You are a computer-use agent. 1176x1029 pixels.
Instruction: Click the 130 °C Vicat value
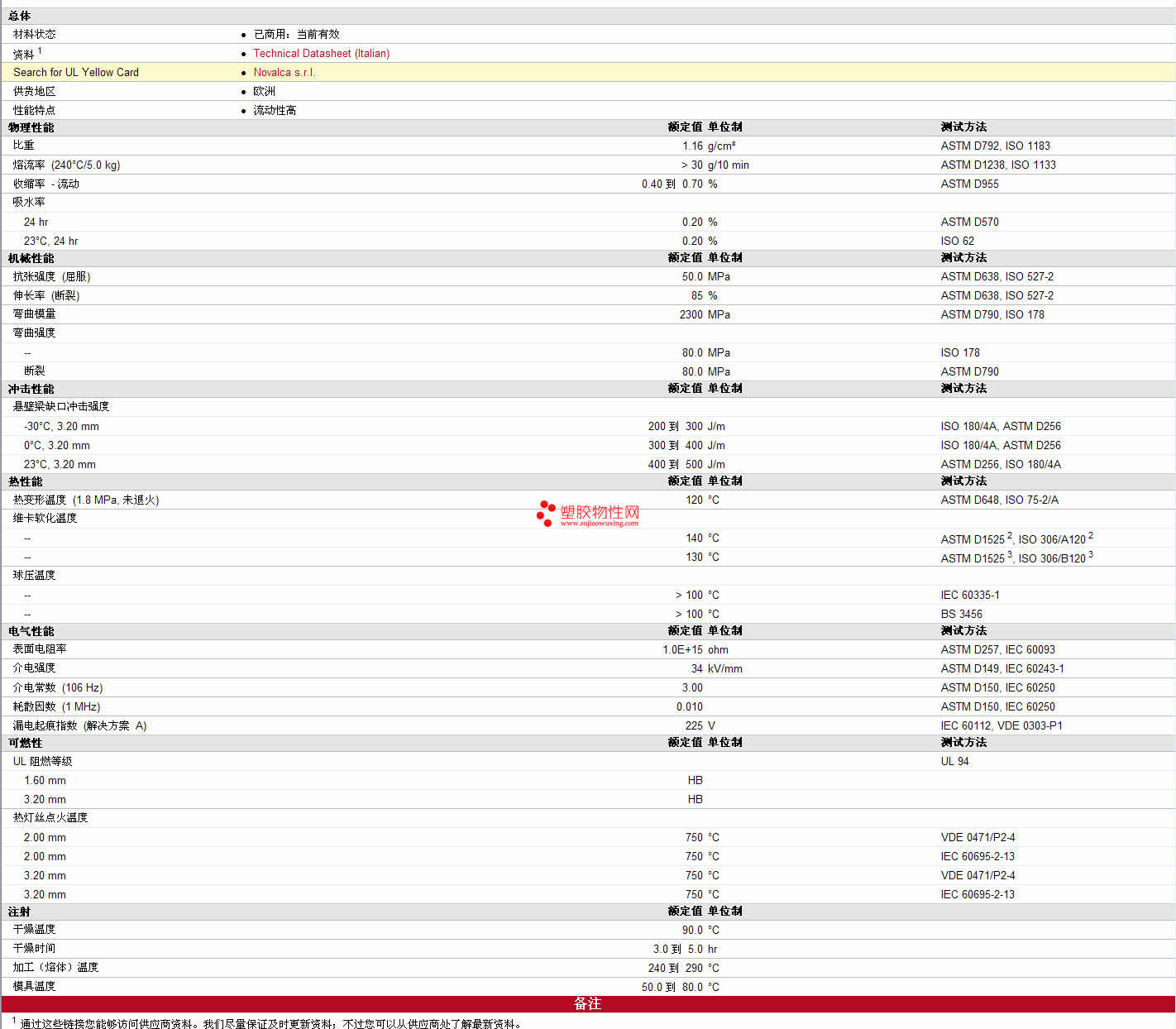702,558
